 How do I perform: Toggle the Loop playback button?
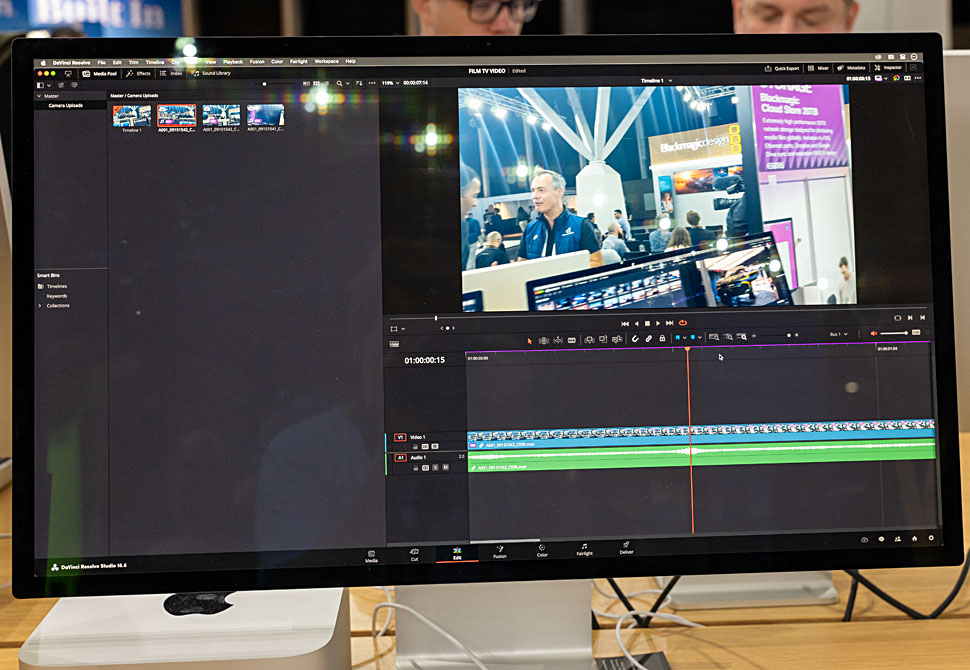point(683,322)
